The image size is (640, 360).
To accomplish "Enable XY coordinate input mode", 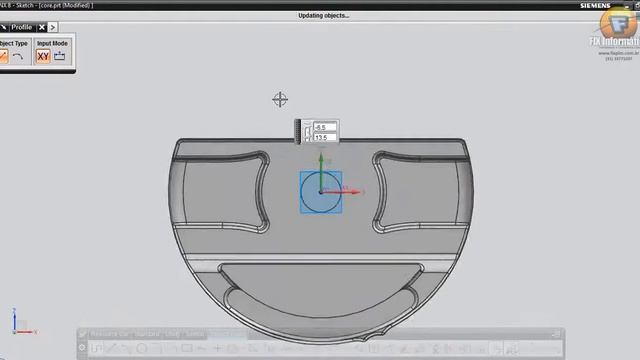I will [43, 56].
